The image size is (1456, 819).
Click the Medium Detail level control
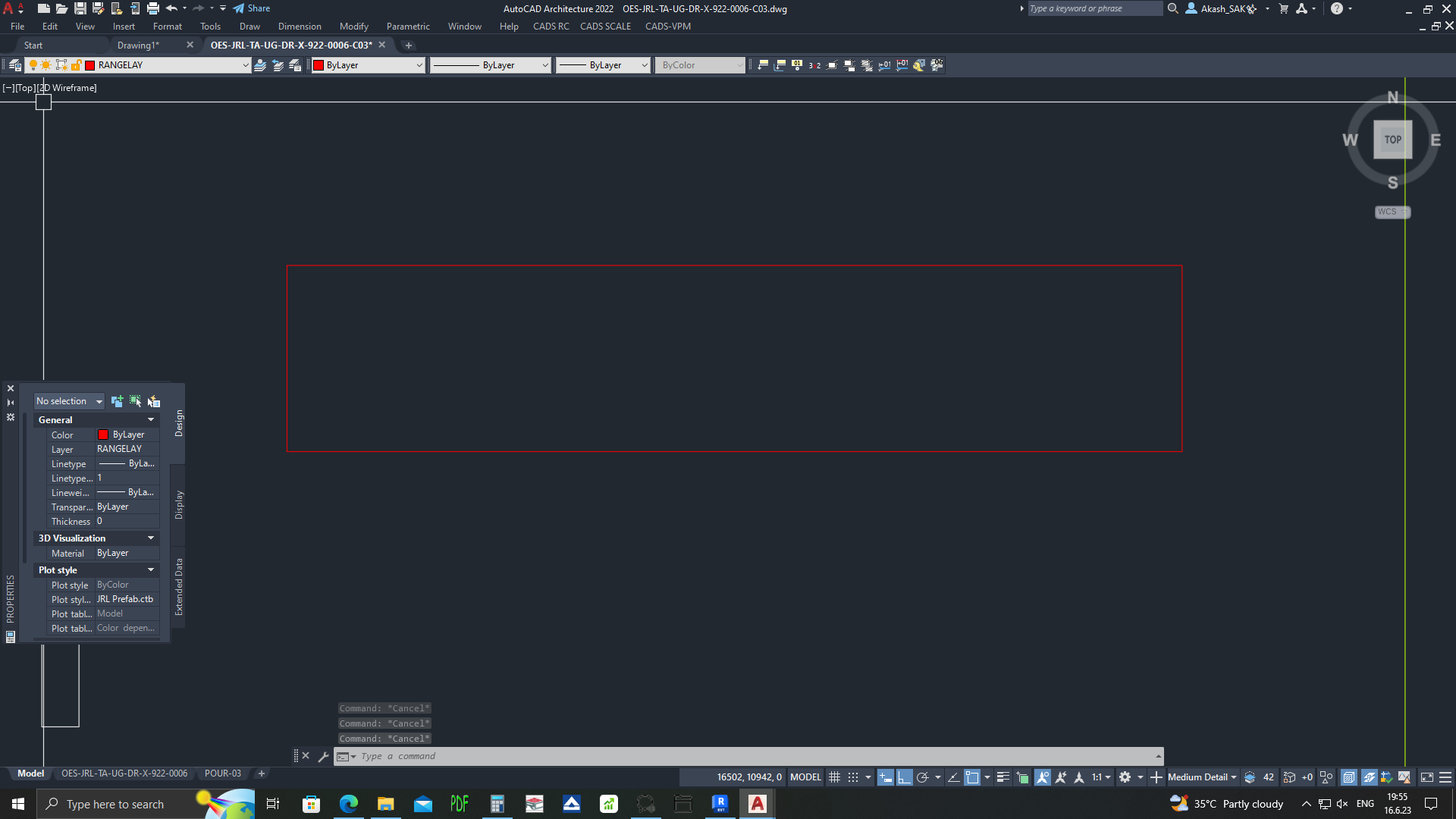coord(1198,777)
